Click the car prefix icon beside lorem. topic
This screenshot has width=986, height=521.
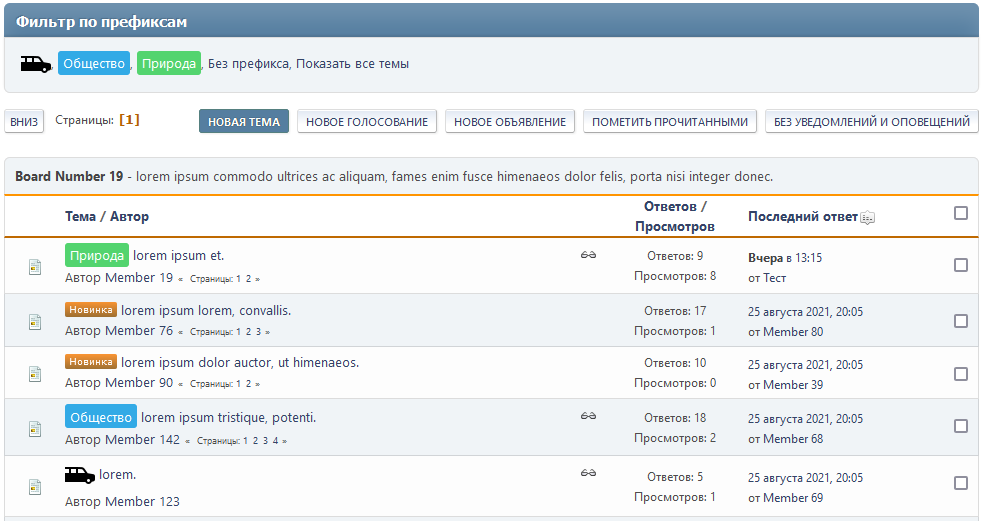point(80,474)
